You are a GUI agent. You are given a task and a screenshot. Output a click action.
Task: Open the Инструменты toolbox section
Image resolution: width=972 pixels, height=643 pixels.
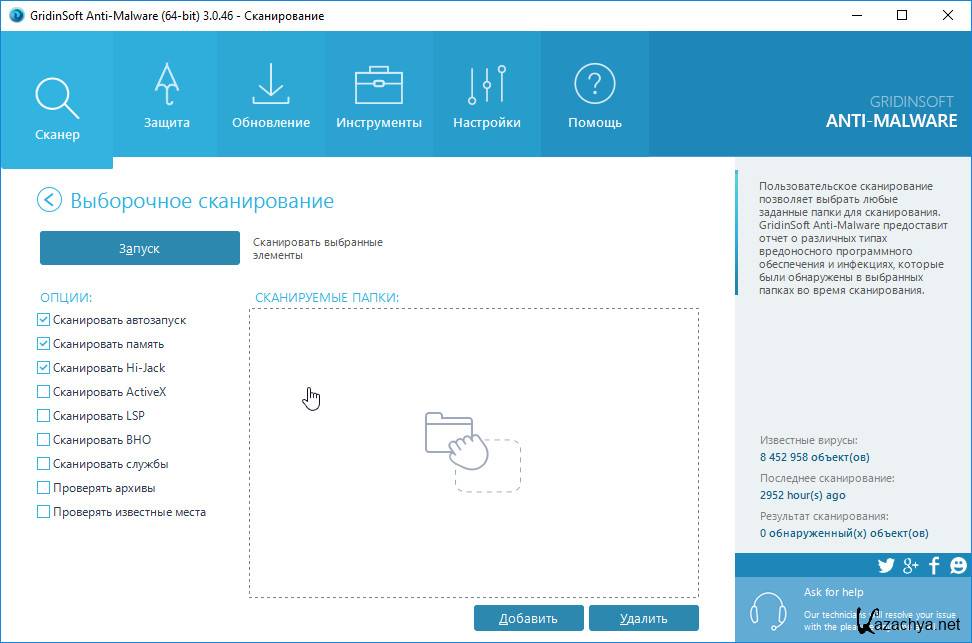[x=379, y=97]
